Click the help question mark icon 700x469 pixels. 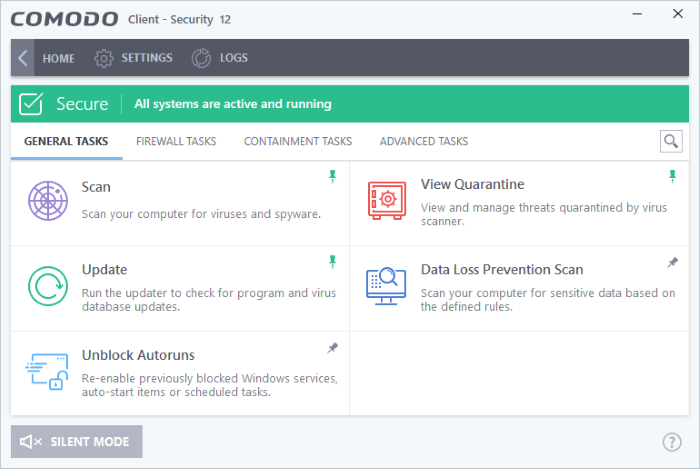672,442
